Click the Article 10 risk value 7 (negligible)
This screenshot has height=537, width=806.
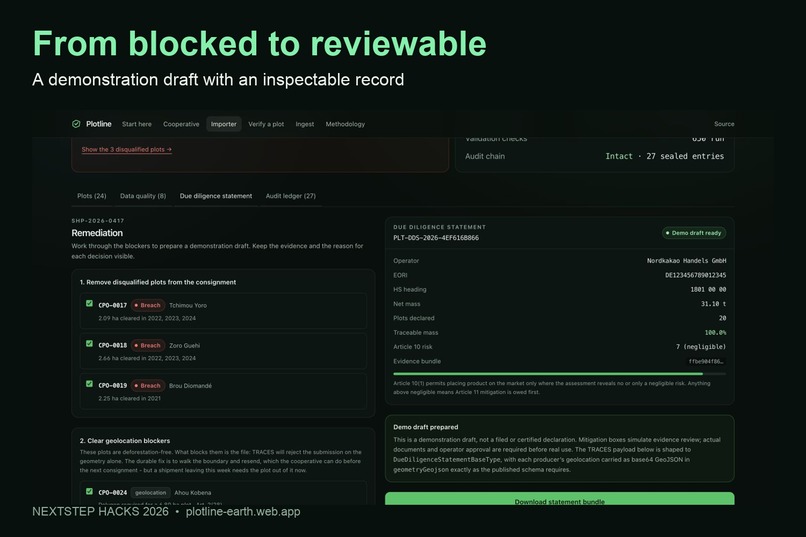tap(701, 347)
